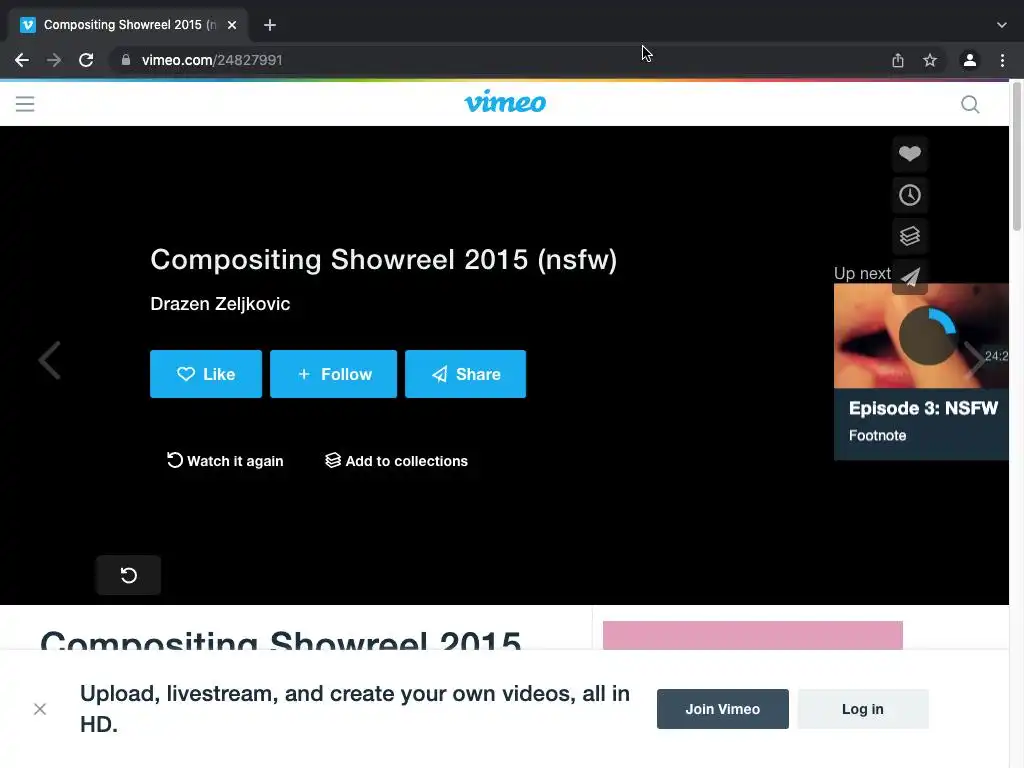The height and width of the screenshot is (768, 1024).
Task: Open the browser profile avatar icon
Action: pyautogui.click(x=970, y=60)
